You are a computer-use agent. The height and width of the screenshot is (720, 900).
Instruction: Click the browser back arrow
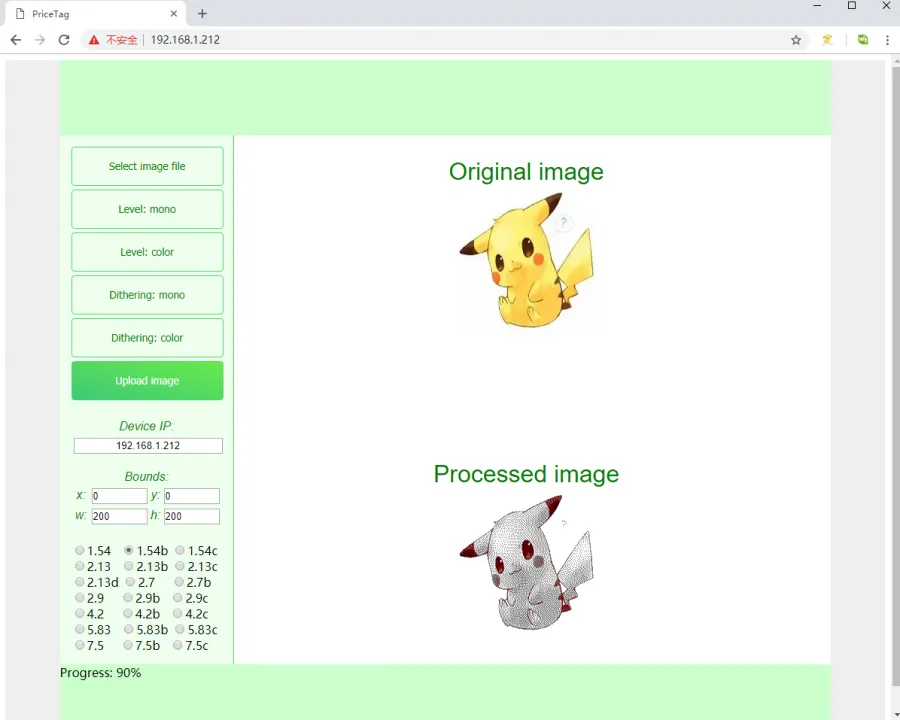click(15, 40)
